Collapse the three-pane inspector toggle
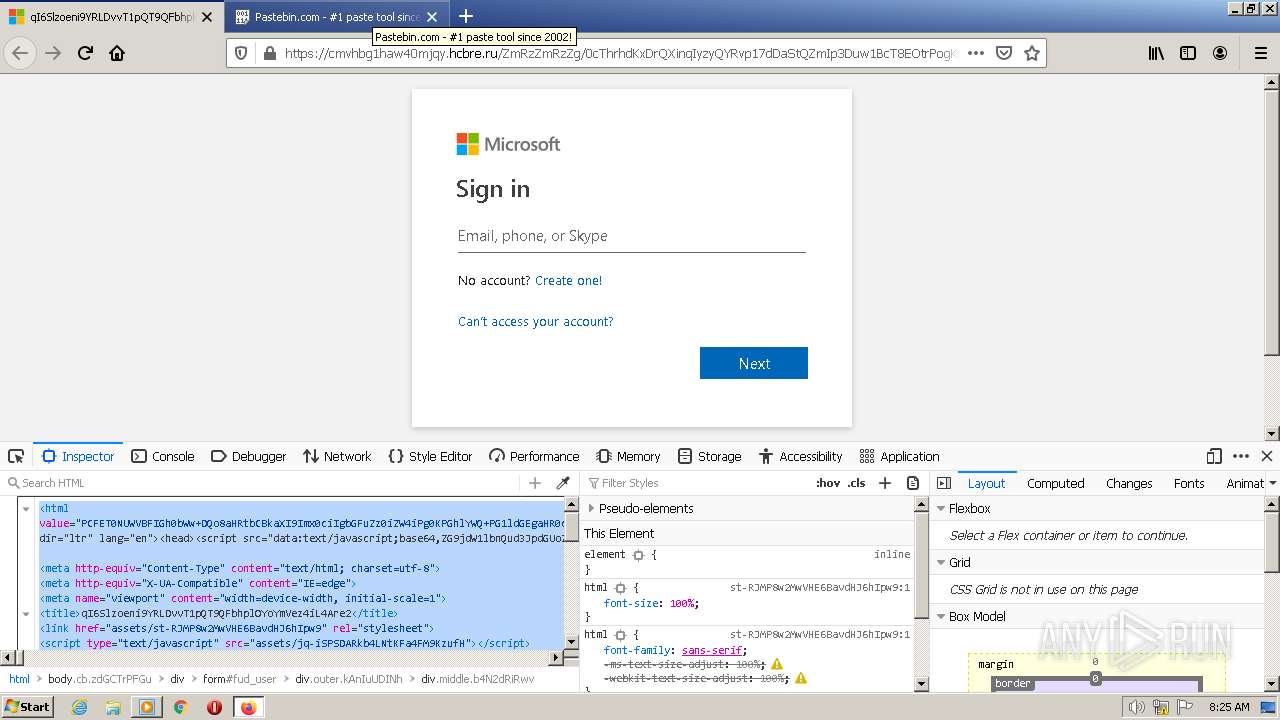Screen dimensions: 1280x720 (943, 483)
